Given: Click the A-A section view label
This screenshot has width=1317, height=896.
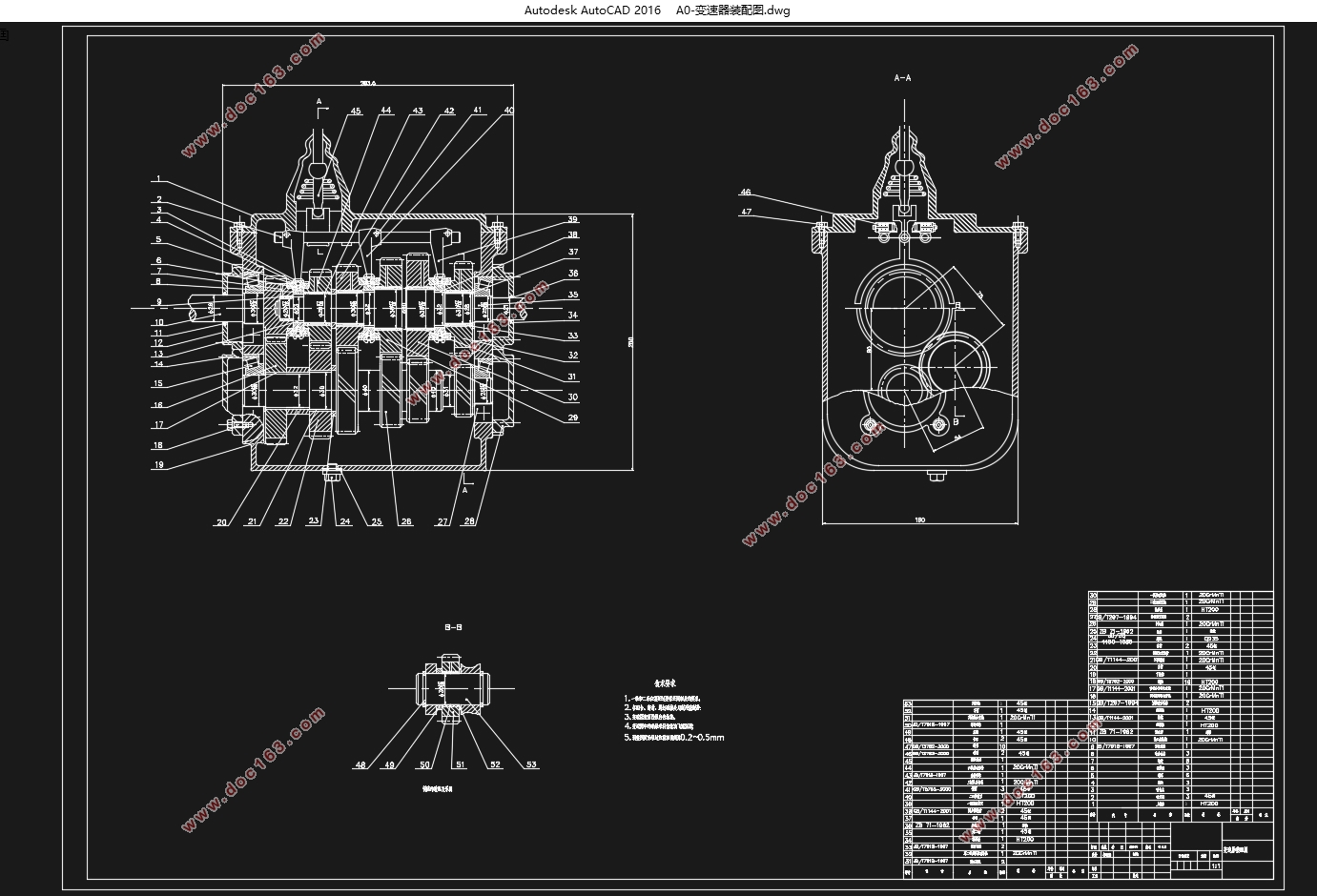Looking at the screenshot, I should 902,78.
